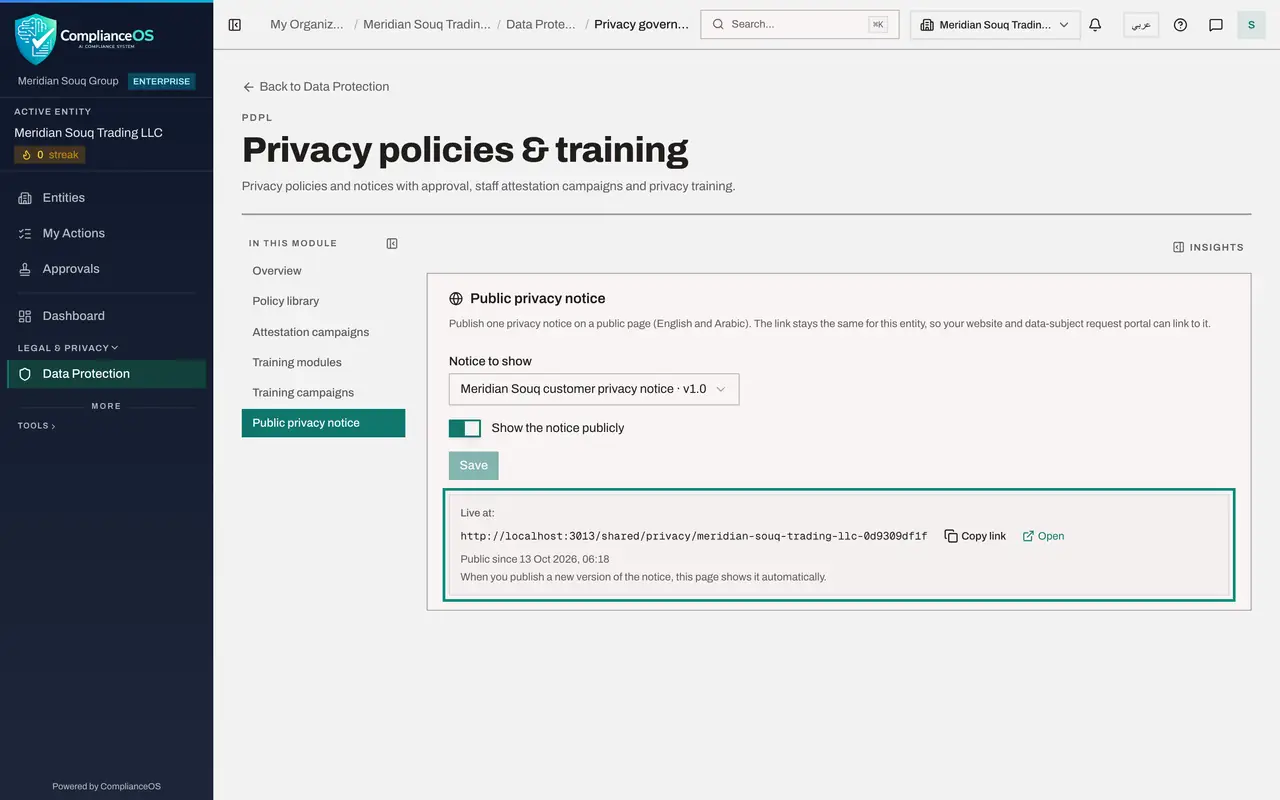Open the chat feedback icon
The image size is (1280, 800).
coord(1216,25)
